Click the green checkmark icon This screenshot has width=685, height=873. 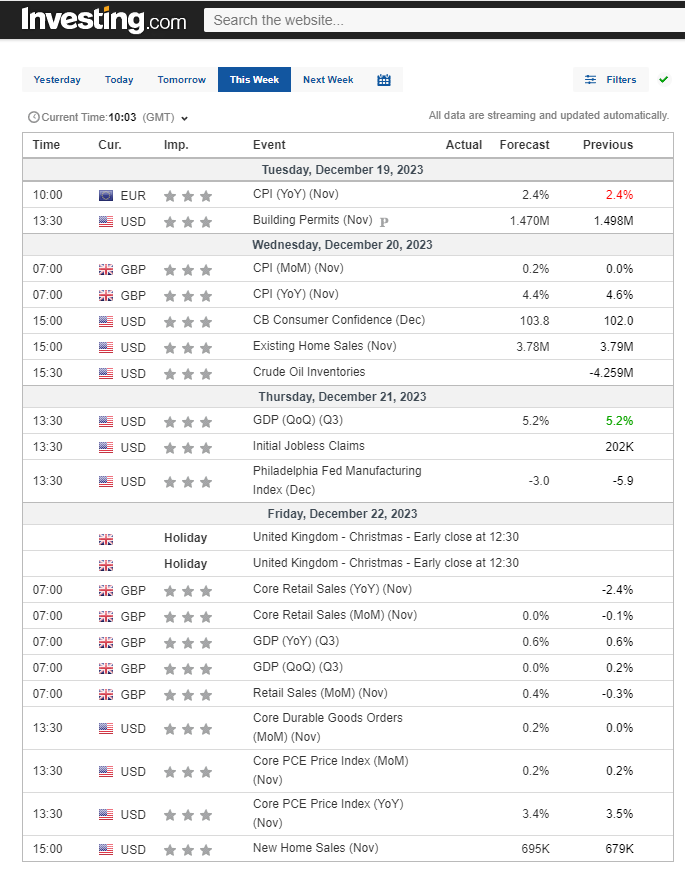click(x=664, y=80)
